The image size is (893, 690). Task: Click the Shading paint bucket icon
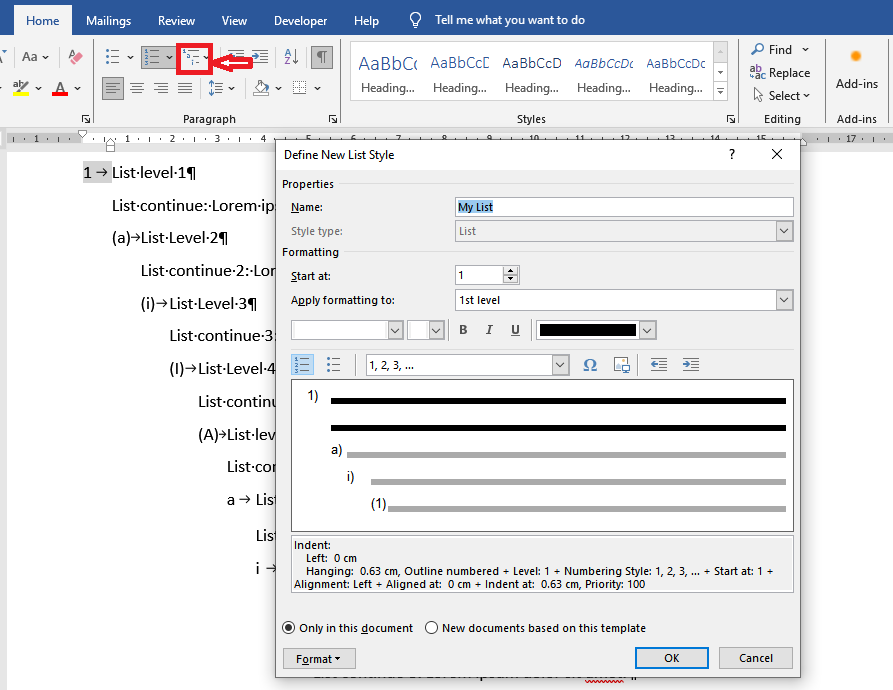click(x=261, y=88)
